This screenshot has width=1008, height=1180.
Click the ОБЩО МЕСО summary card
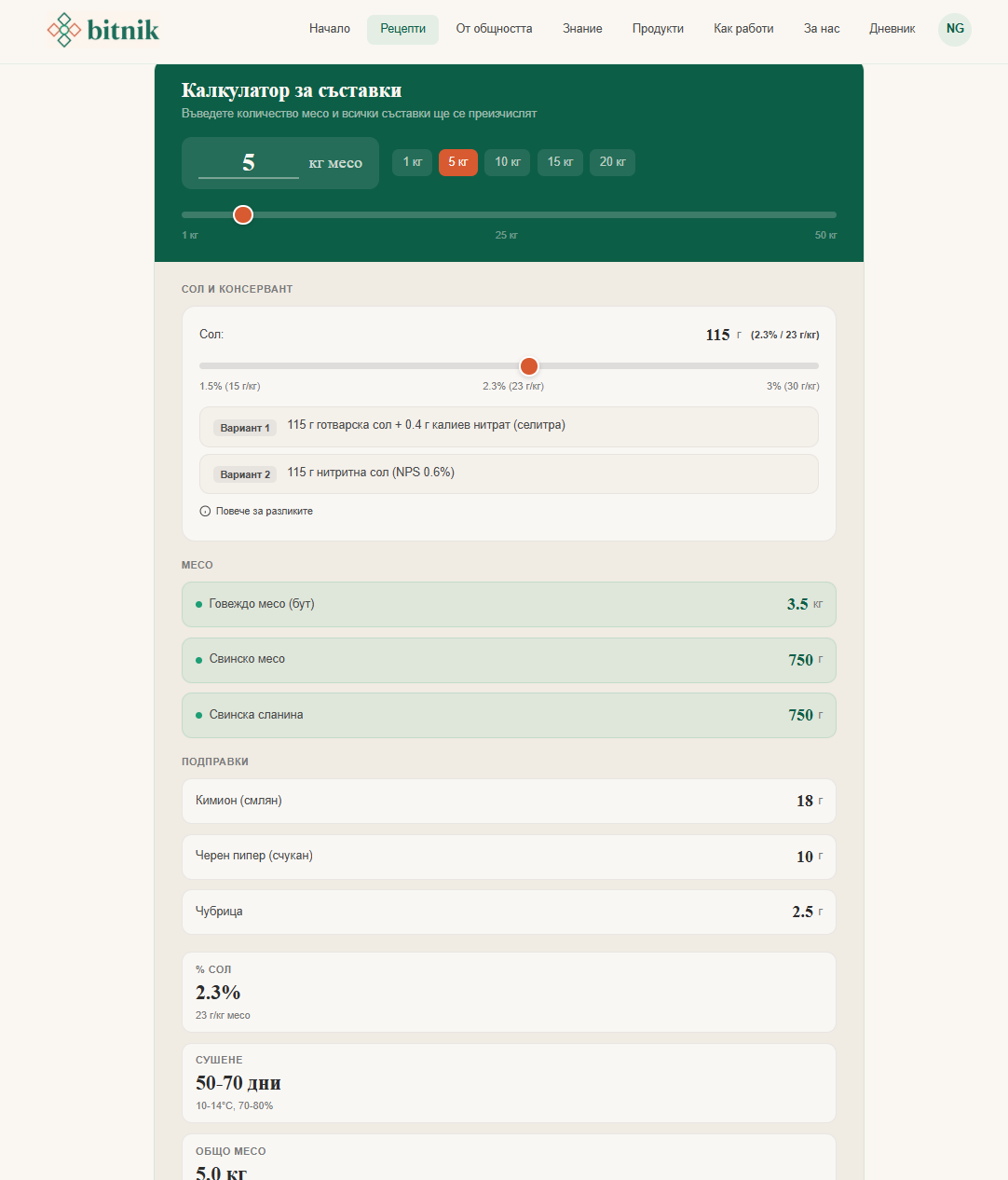tap(509, 1158)
